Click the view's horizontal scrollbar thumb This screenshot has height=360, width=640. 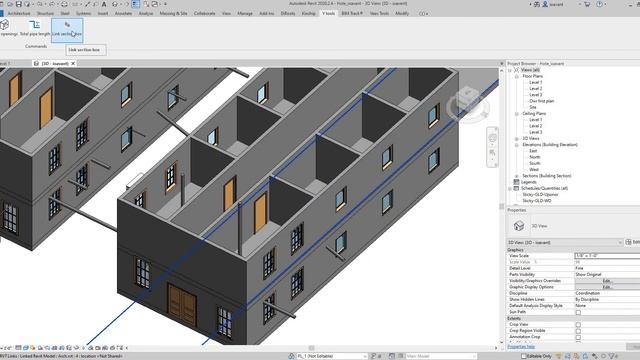click(311, 348)
